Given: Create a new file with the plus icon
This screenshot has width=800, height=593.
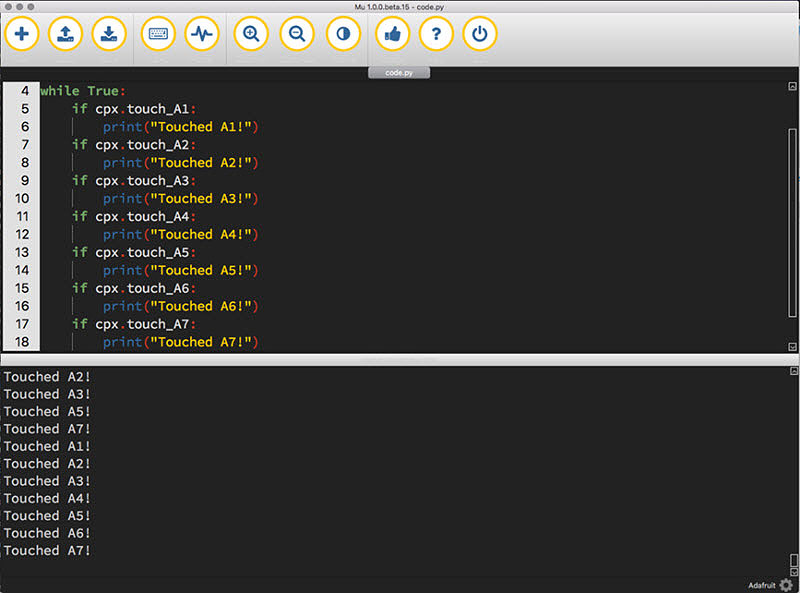Looking at the screenshot, I should click(22, 33).
